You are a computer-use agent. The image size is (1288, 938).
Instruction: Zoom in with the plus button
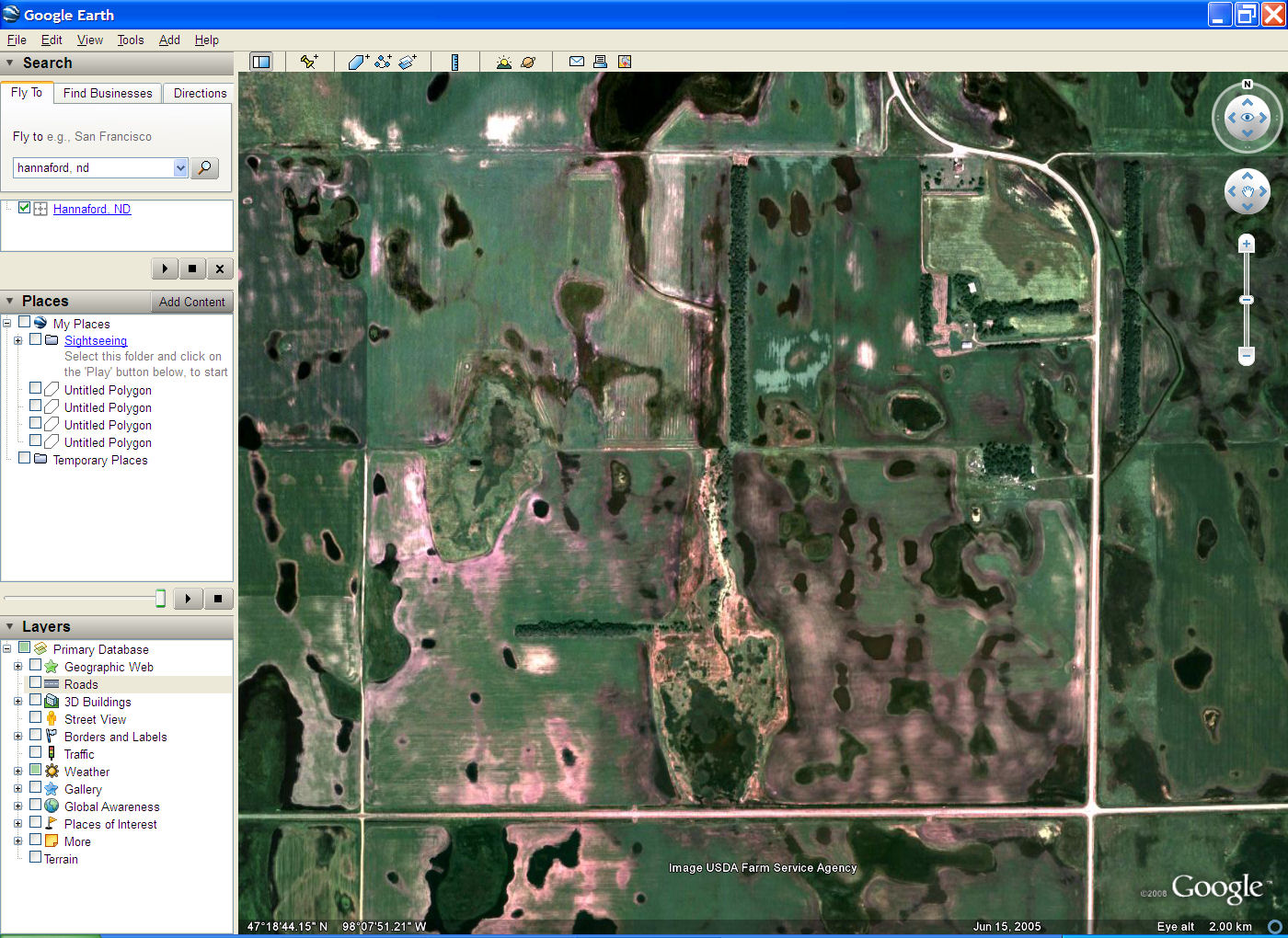[x=1247, y=244]
